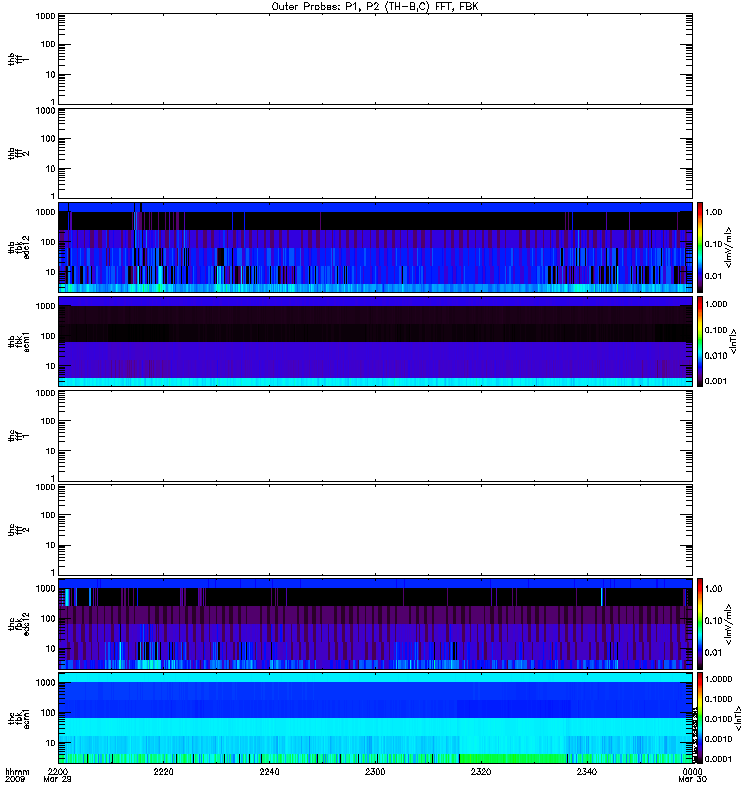Click '1.00' on thc edc12 color bar

714,588
